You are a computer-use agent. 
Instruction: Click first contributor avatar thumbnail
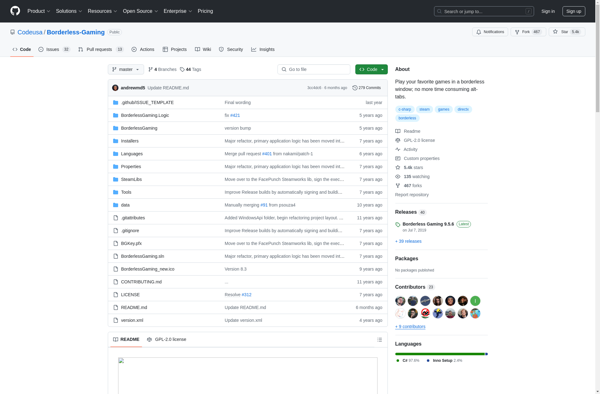click(400, 301)
